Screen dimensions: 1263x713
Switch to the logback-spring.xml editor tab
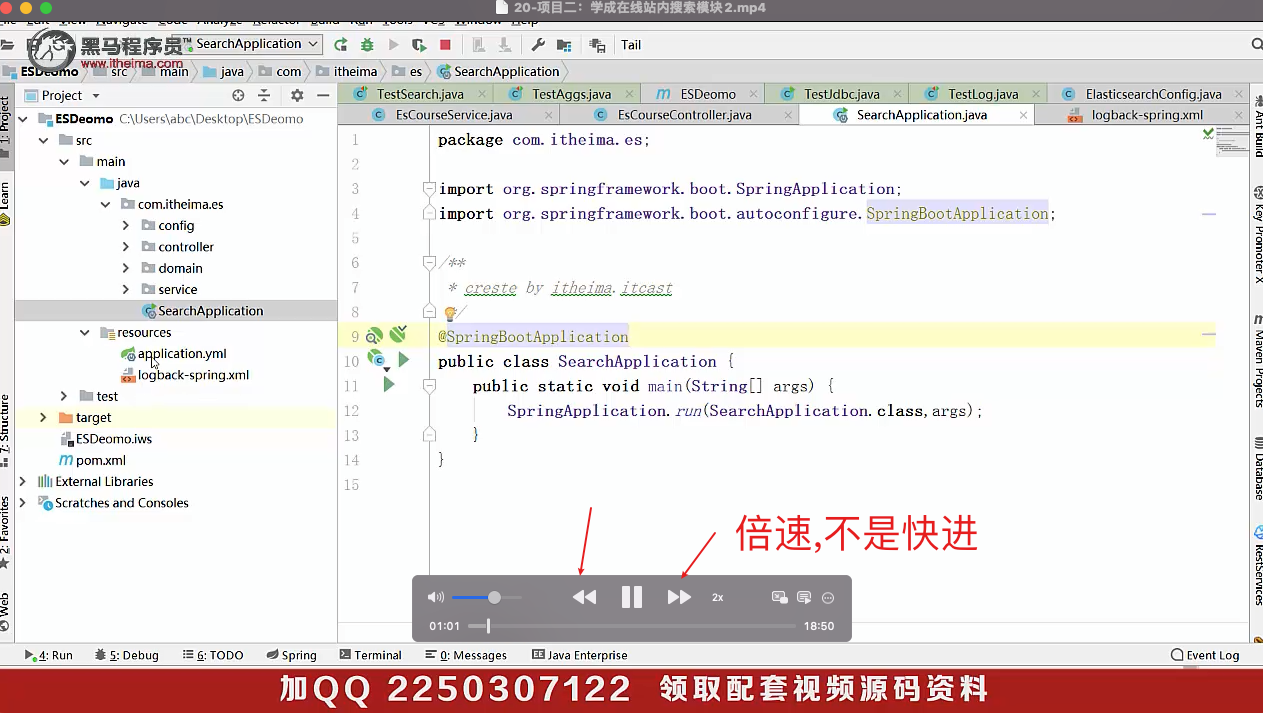1146,115
